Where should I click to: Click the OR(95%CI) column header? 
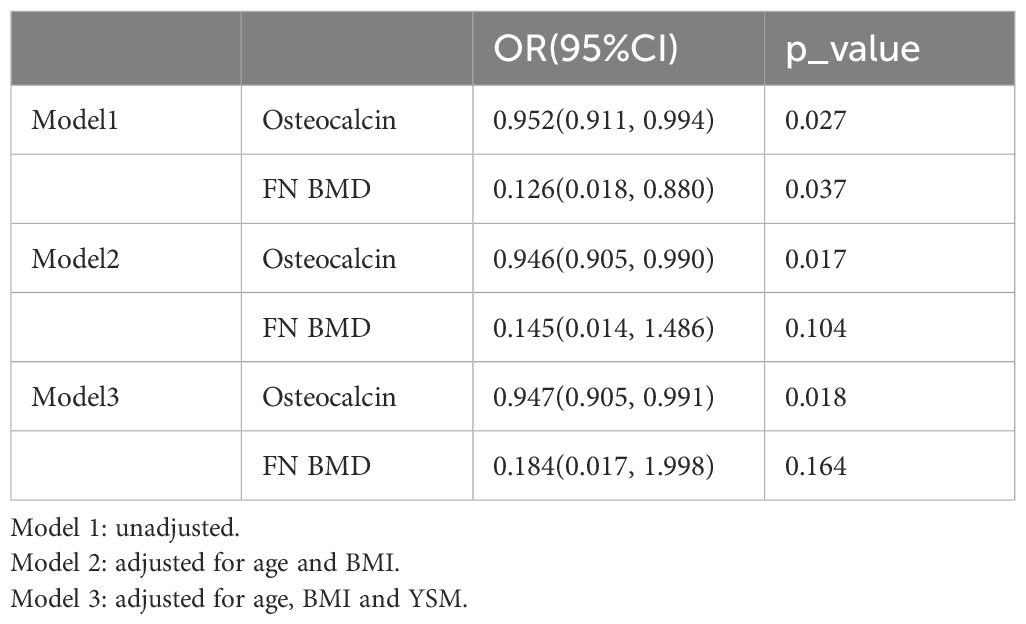pos(587,50)
